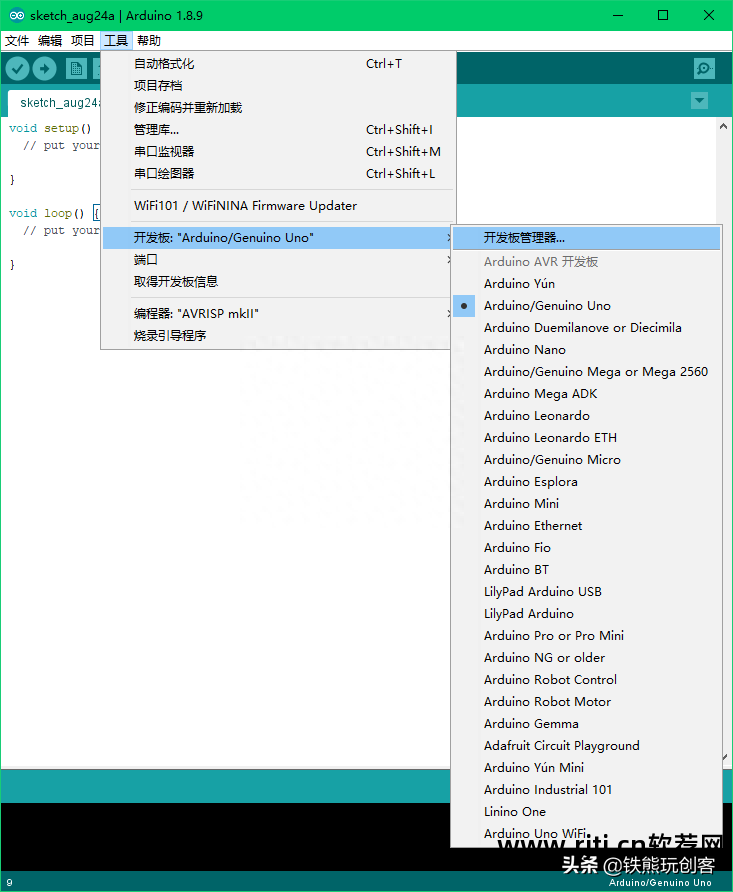Open 管理库 library manager

pos(278,130)
